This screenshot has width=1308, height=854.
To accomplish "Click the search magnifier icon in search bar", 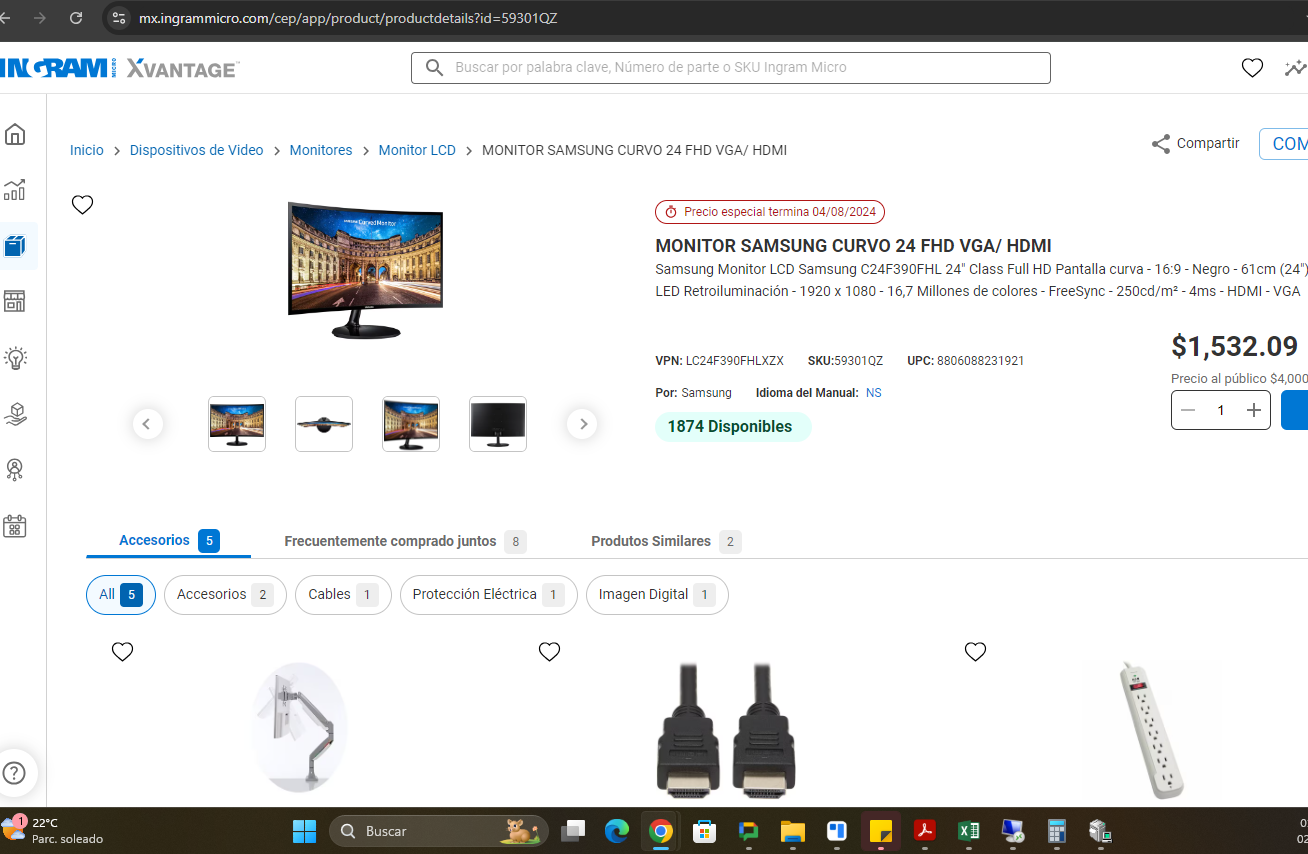I will click(x=434, y=68).
